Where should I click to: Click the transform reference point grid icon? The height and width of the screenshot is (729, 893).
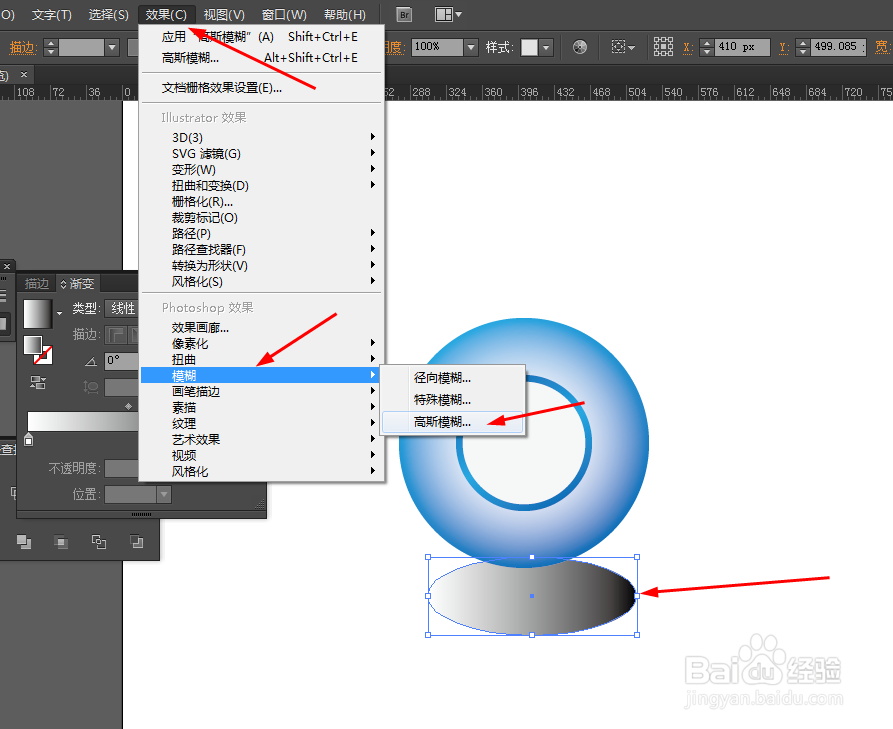663,47
